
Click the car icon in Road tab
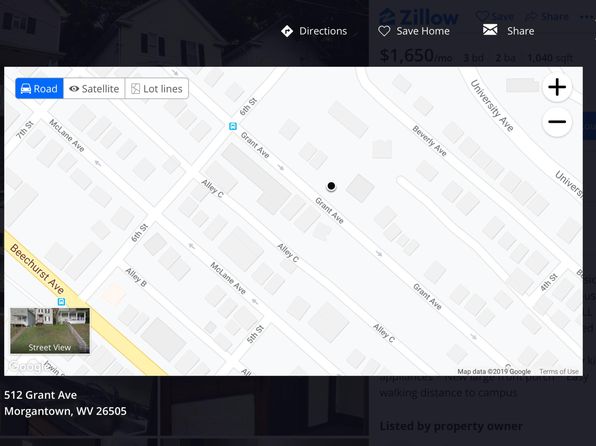26,89
